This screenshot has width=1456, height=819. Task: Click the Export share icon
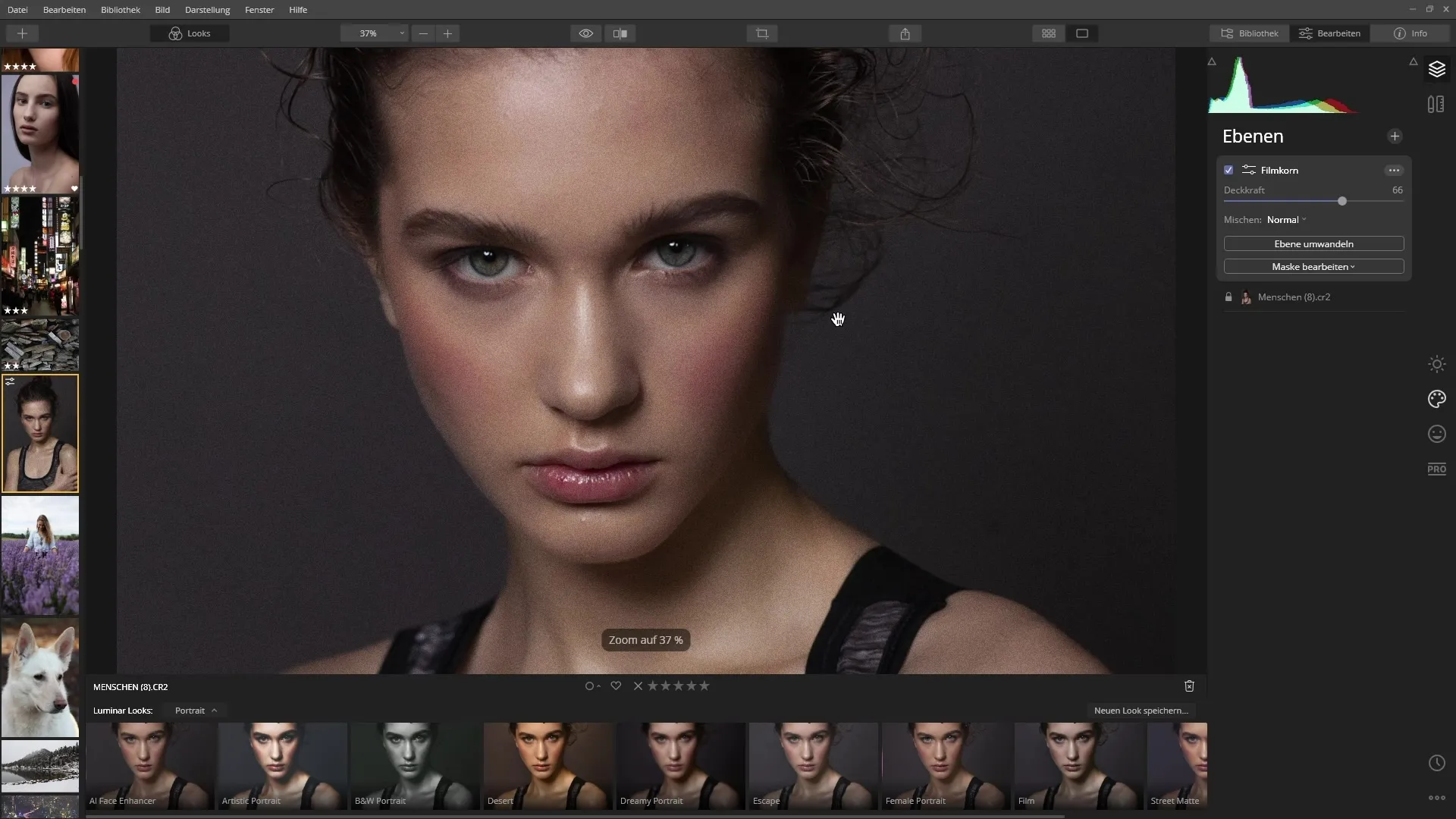point(905,33)
